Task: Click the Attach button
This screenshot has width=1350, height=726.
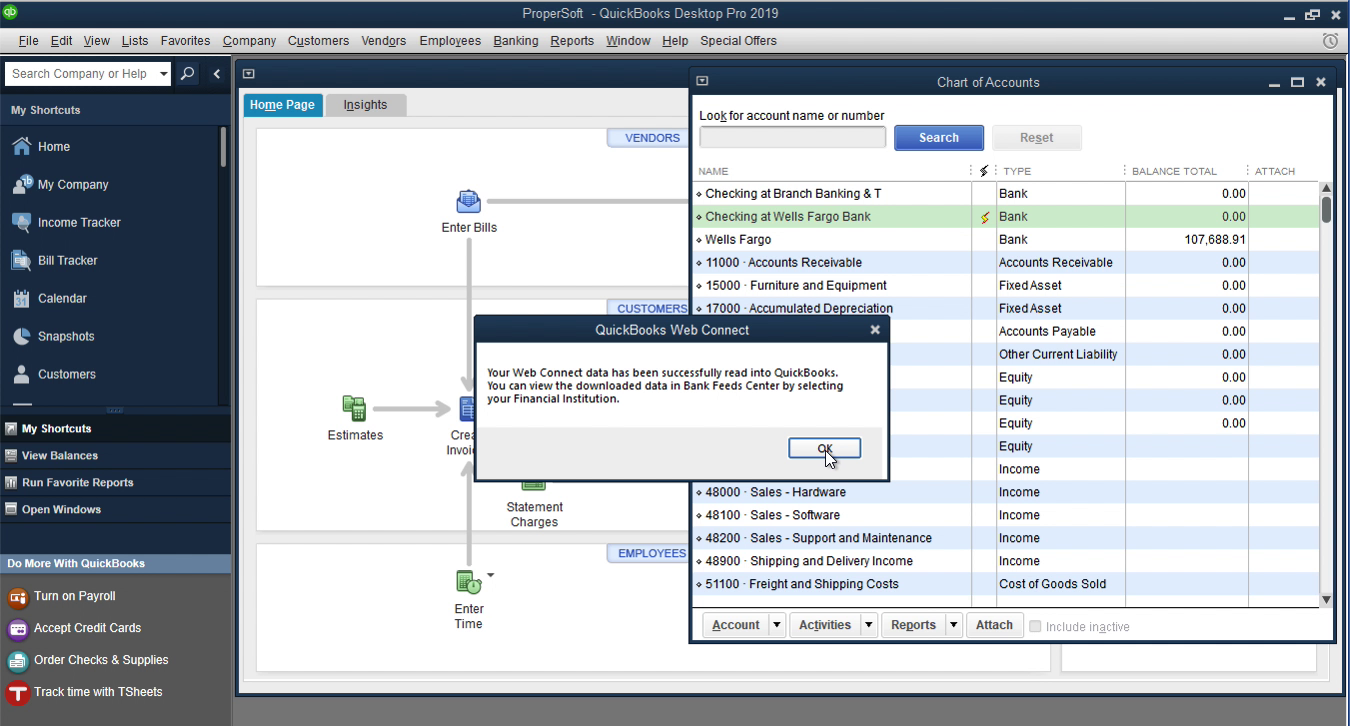Action: (x=994, y=625)
